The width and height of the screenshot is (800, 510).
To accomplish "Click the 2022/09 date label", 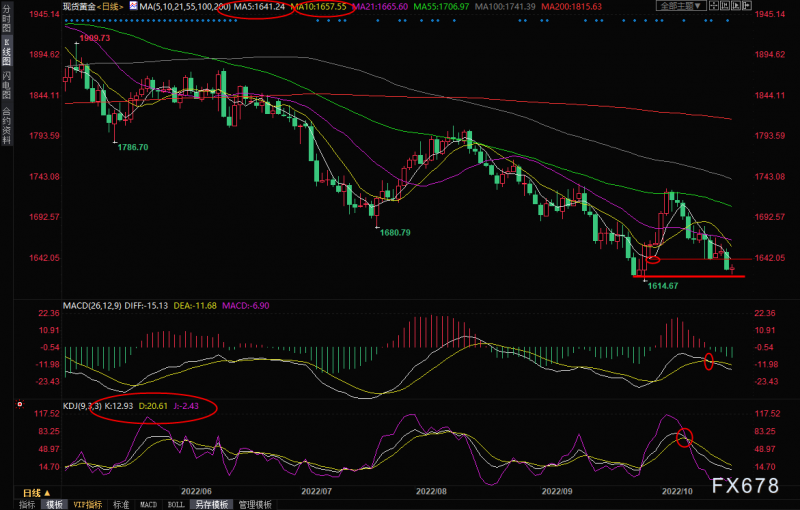I will pyautogui.click(x=557, y=491).
